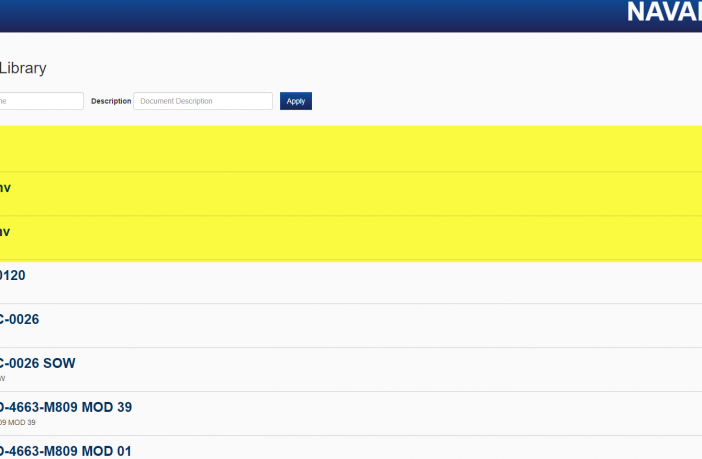The width and height of the screenshot is (702, 459).
Task: Click the Library page heading
Action: coord(23,69)
